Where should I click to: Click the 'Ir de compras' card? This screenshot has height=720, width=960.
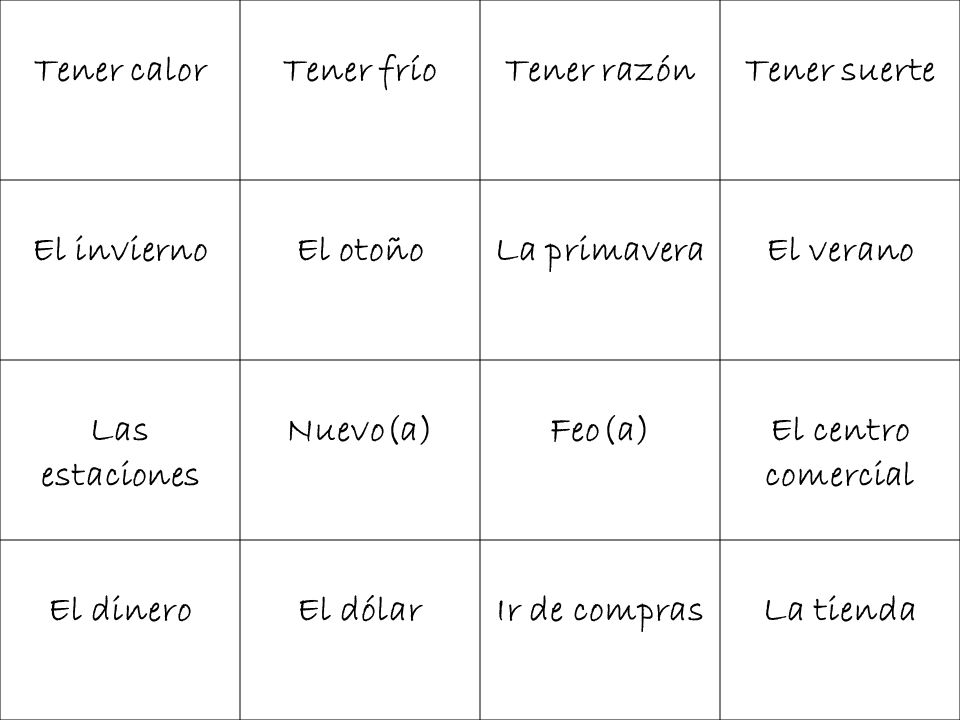tap(600, 630)
